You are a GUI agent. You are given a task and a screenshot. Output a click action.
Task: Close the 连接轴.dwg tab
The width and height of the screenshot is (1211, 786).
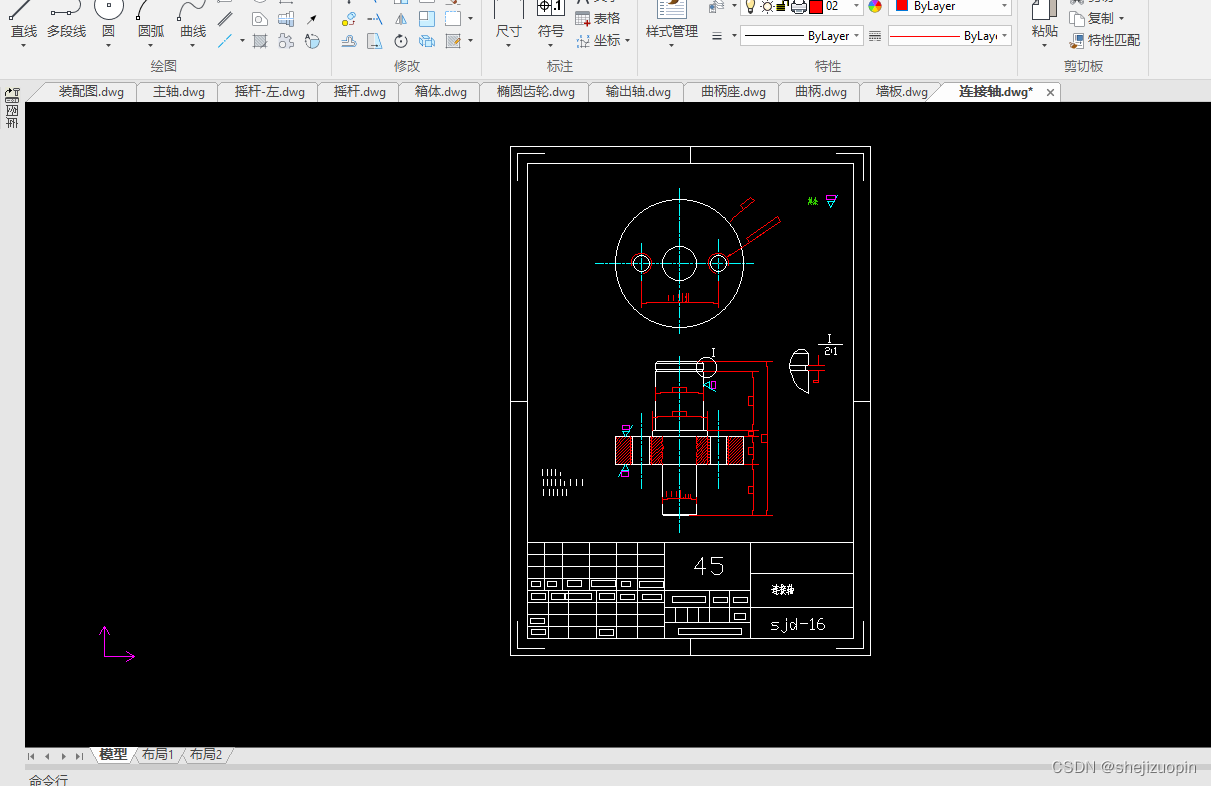(1050, 92)
